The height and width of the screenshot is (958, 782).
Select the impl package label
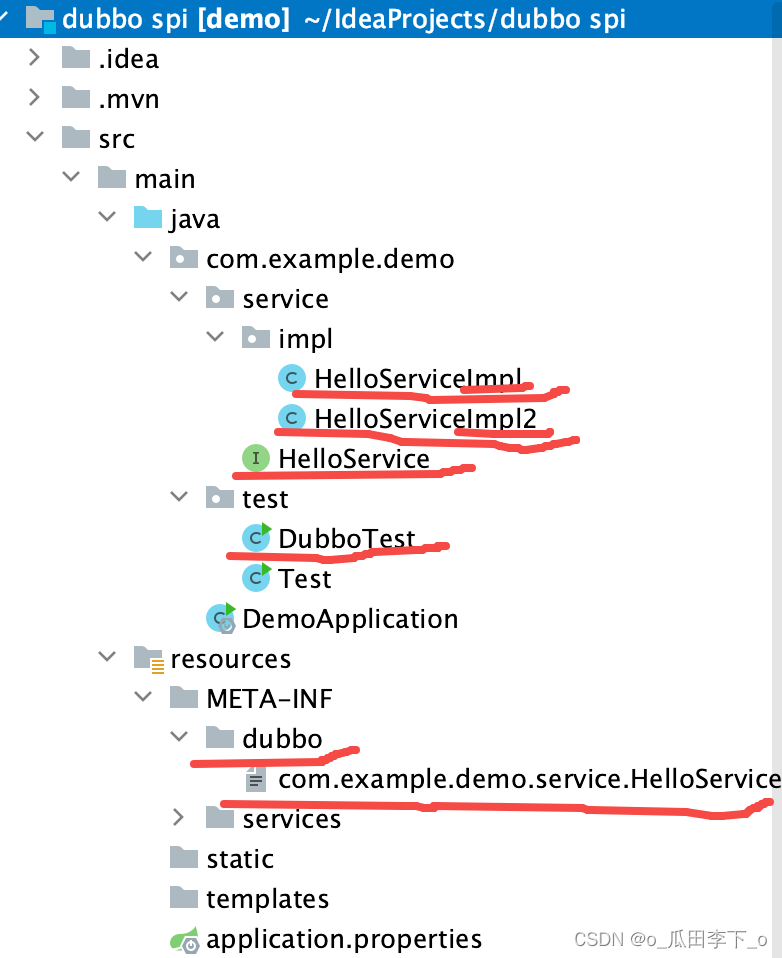click(305, 339)
